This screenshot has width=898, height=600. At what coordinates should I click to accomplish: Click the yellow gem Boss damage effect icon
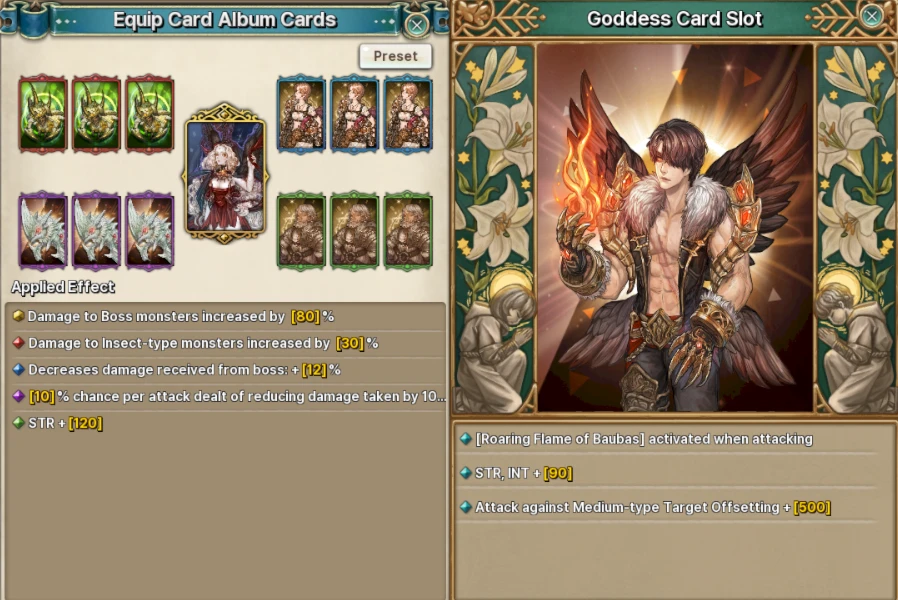click(18, 316)
